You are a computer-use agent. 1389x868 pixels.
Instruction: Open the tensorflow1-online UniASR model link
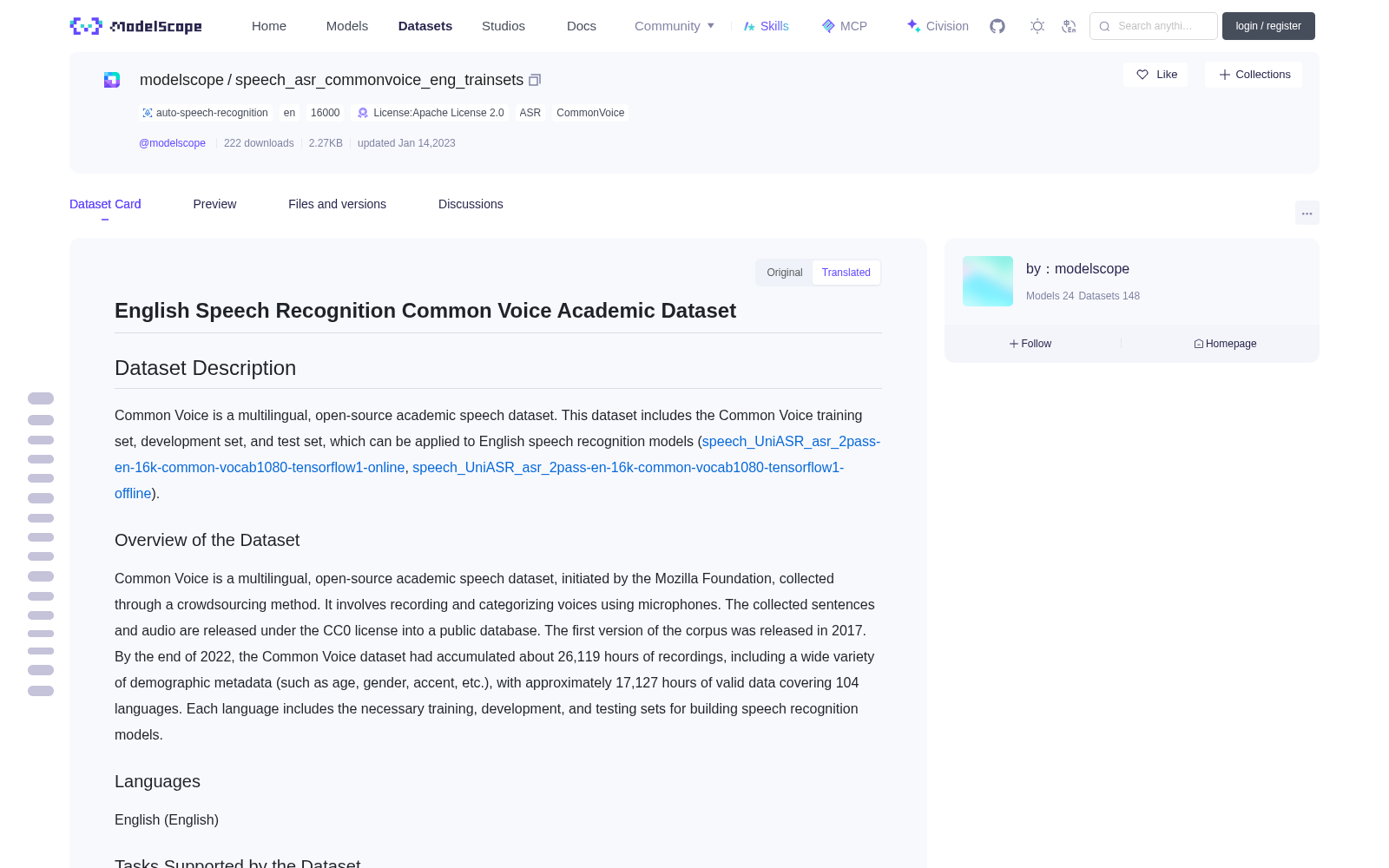[260, 467]
